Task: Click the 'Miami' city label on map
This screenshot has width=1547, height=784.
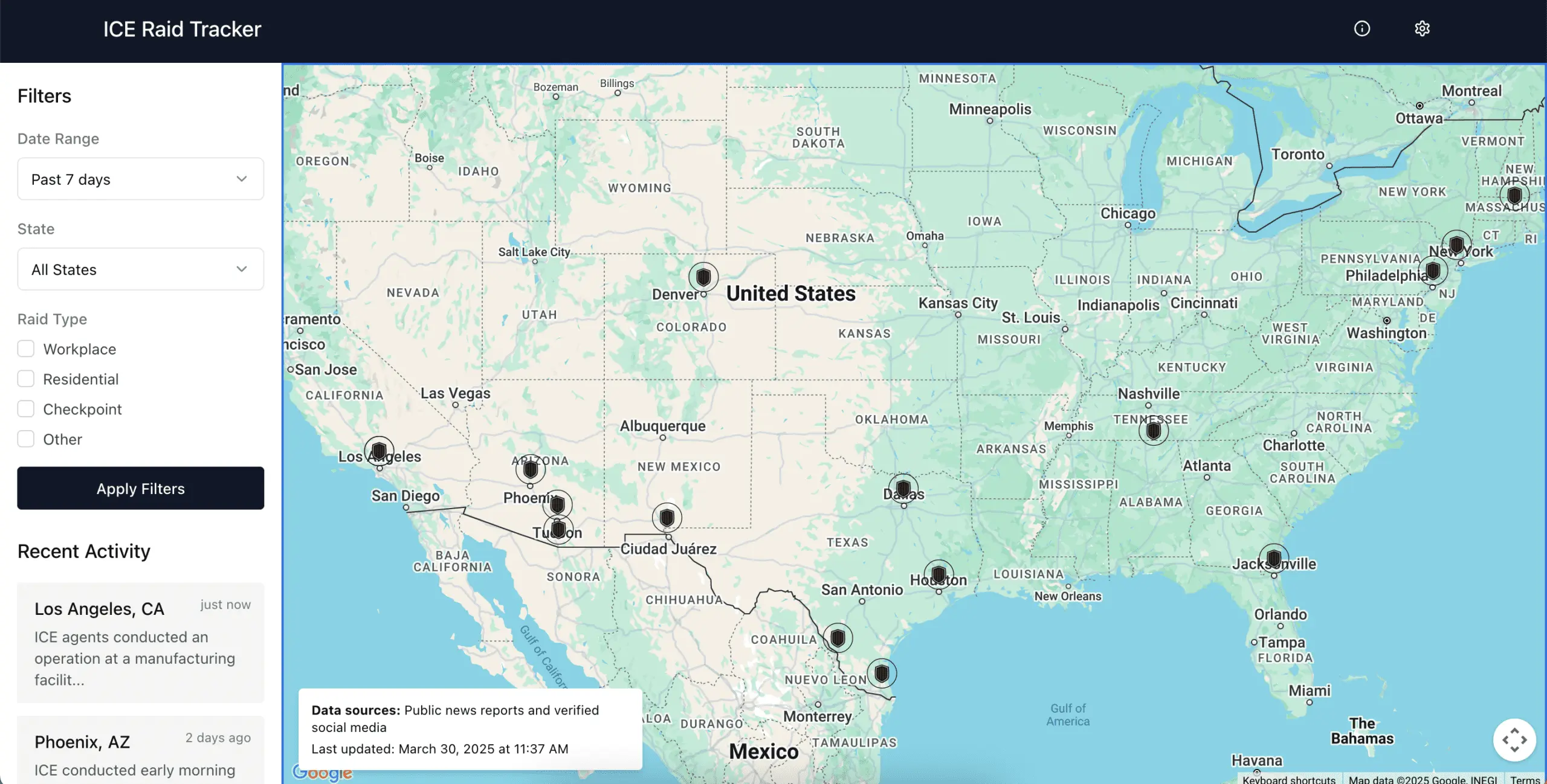Action: 1309,690
